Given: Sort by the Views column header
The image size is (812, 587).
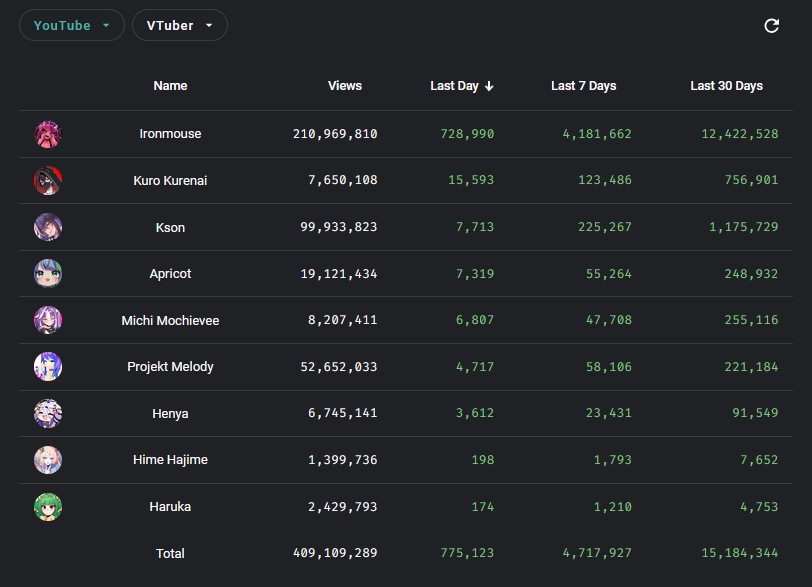Looking at the screenshot, I should point(345,86).
